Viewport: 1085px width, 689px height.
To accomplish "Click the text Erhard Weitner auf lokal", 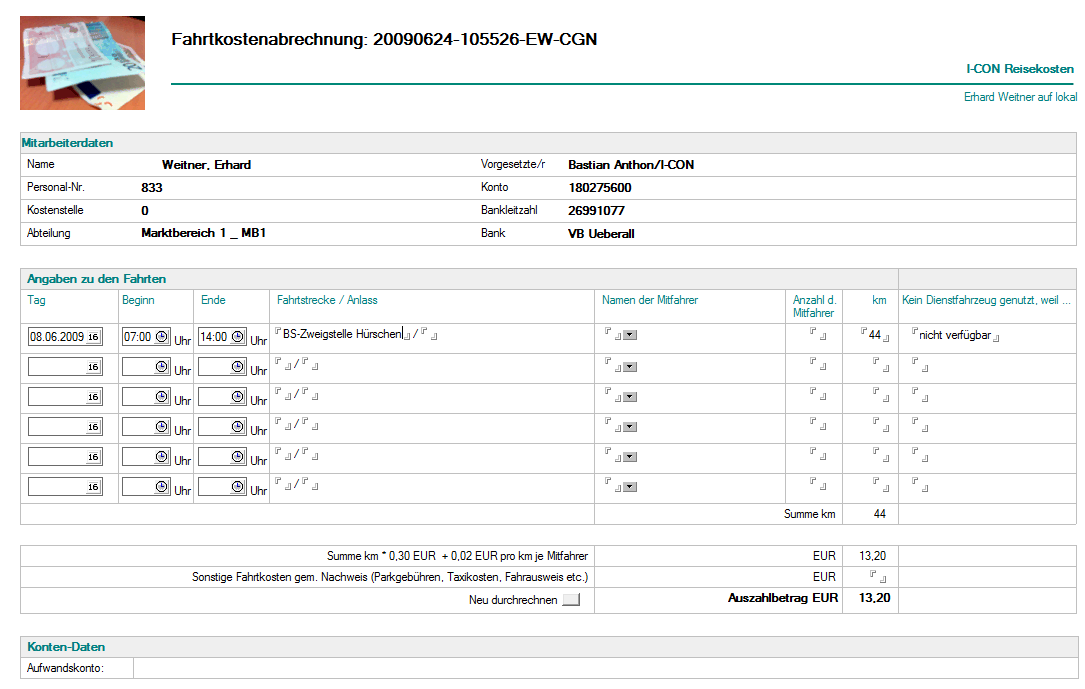I will [1020, 97].
